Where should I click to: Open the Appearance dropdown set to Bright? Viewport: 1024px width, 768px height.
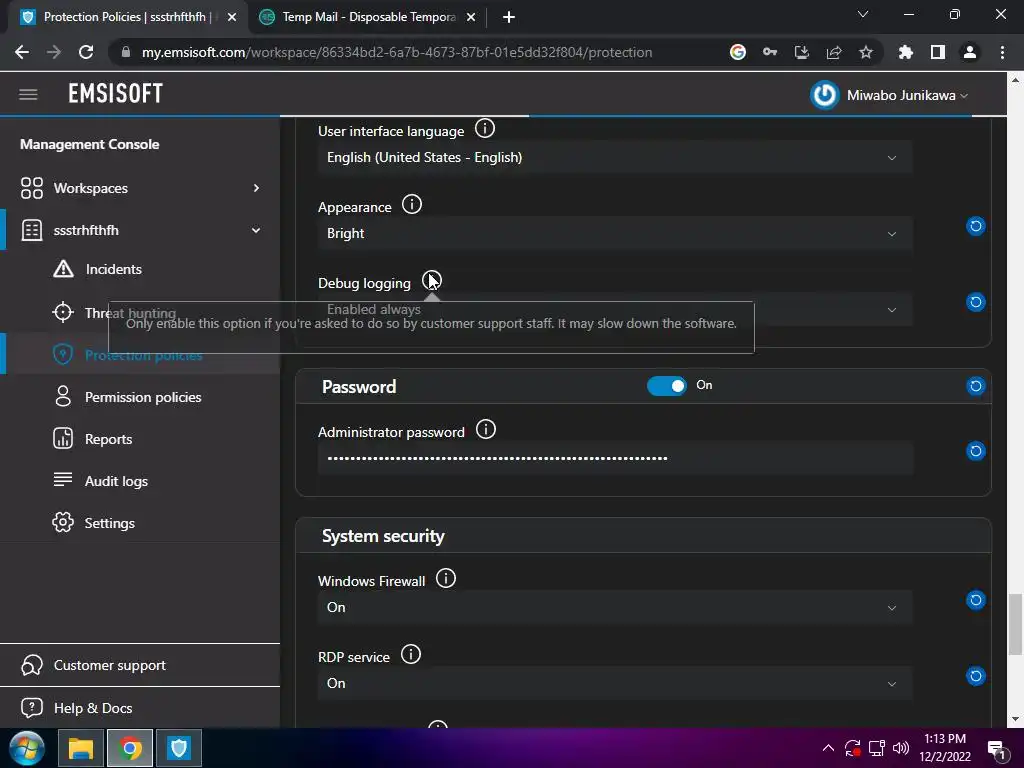(615, 234)
